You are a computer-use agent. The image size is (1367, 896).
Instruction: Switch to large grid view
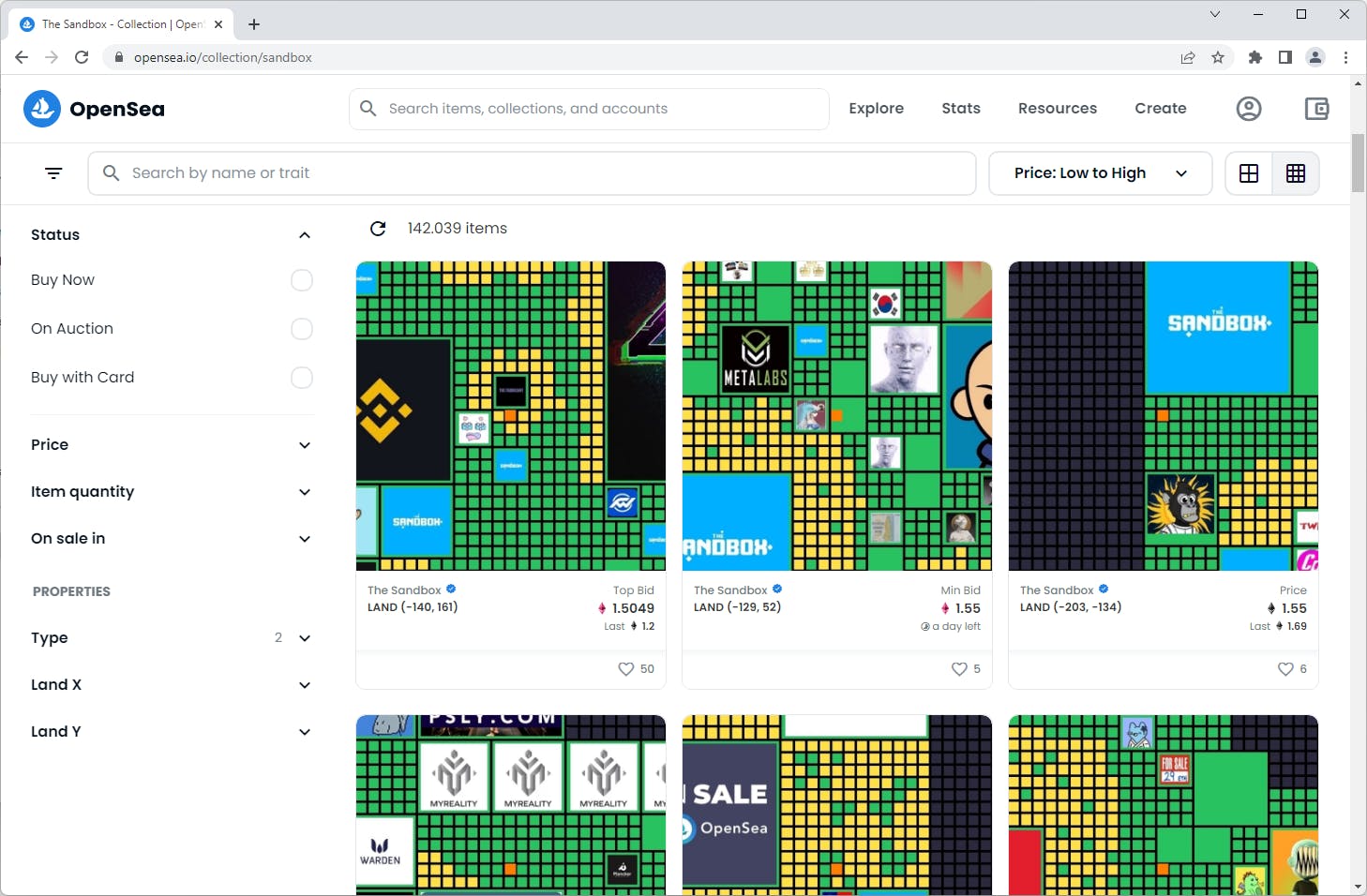1249,173
